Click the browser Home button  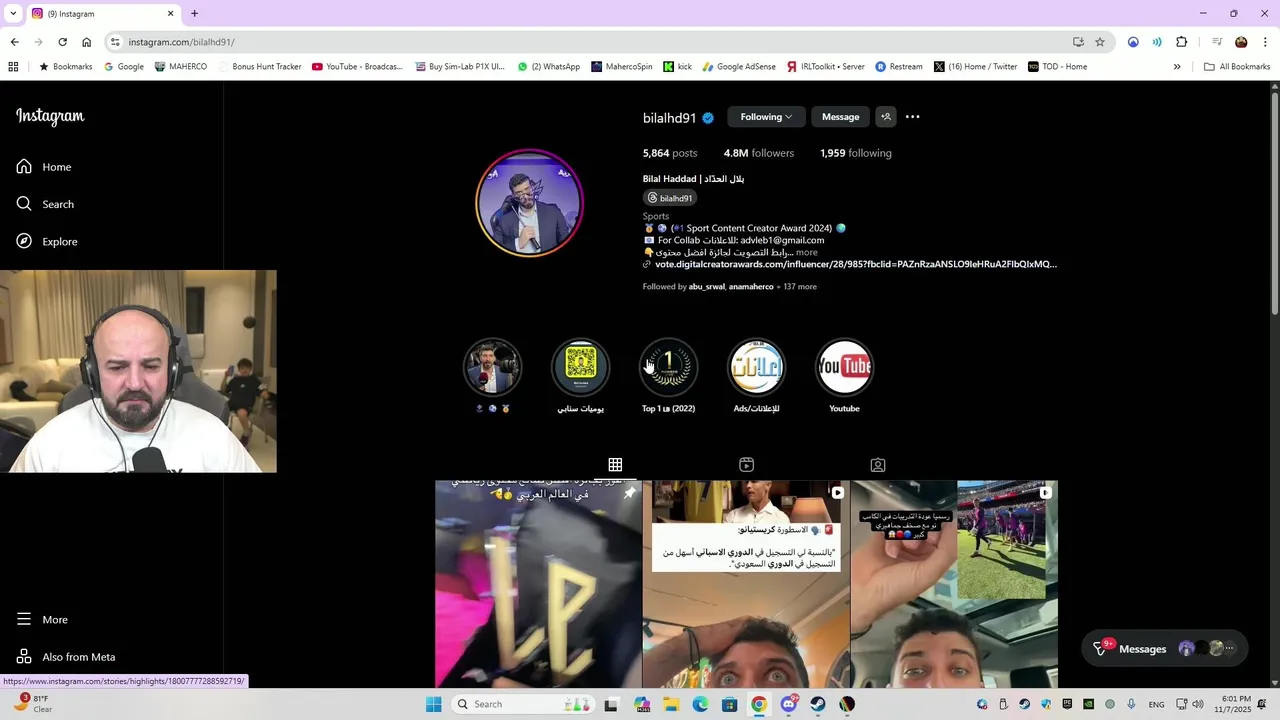click(x=86, y=42)
